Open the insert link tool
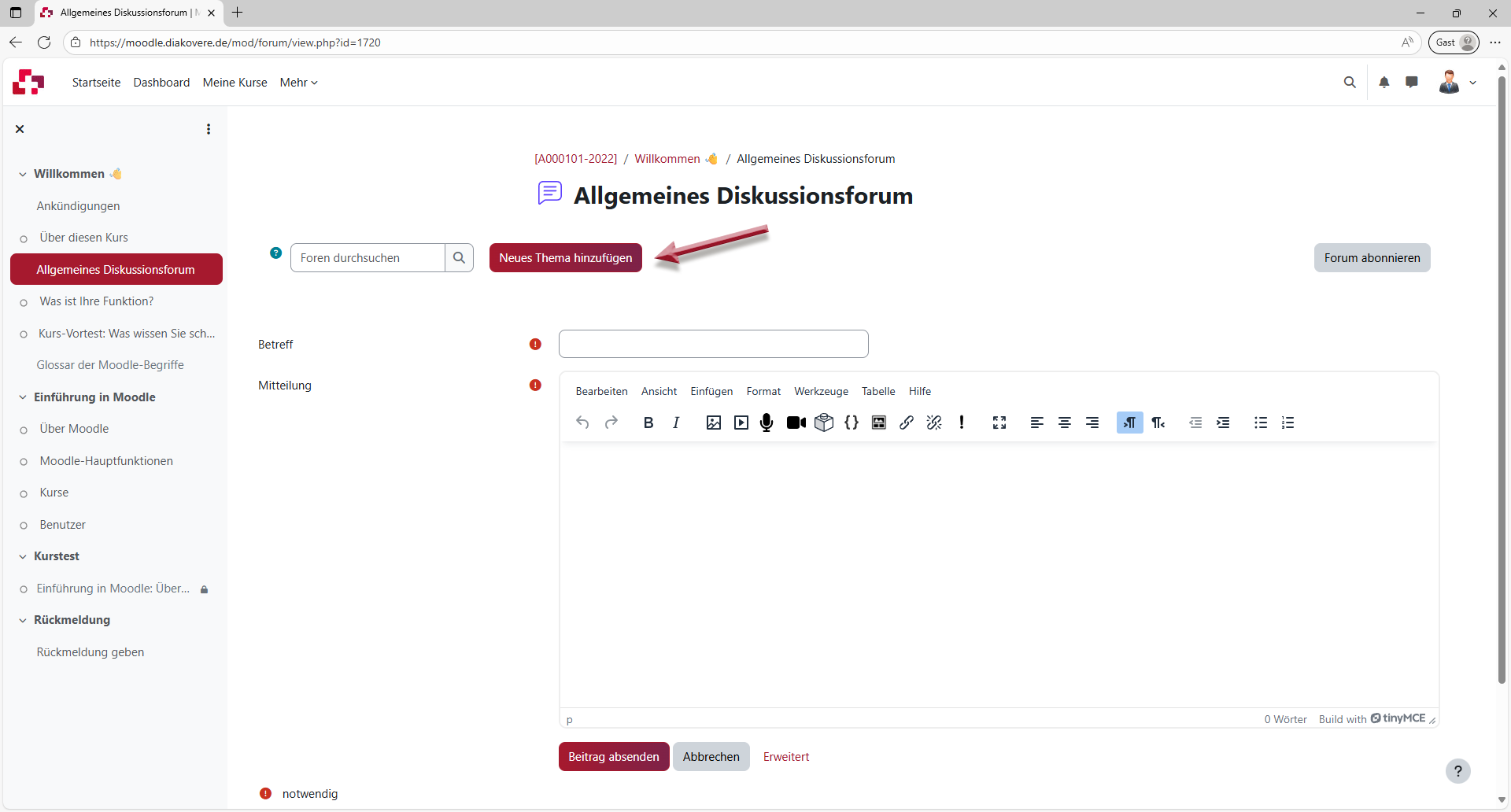Viewport: 1511px width, 812px height. coord(907,423)
